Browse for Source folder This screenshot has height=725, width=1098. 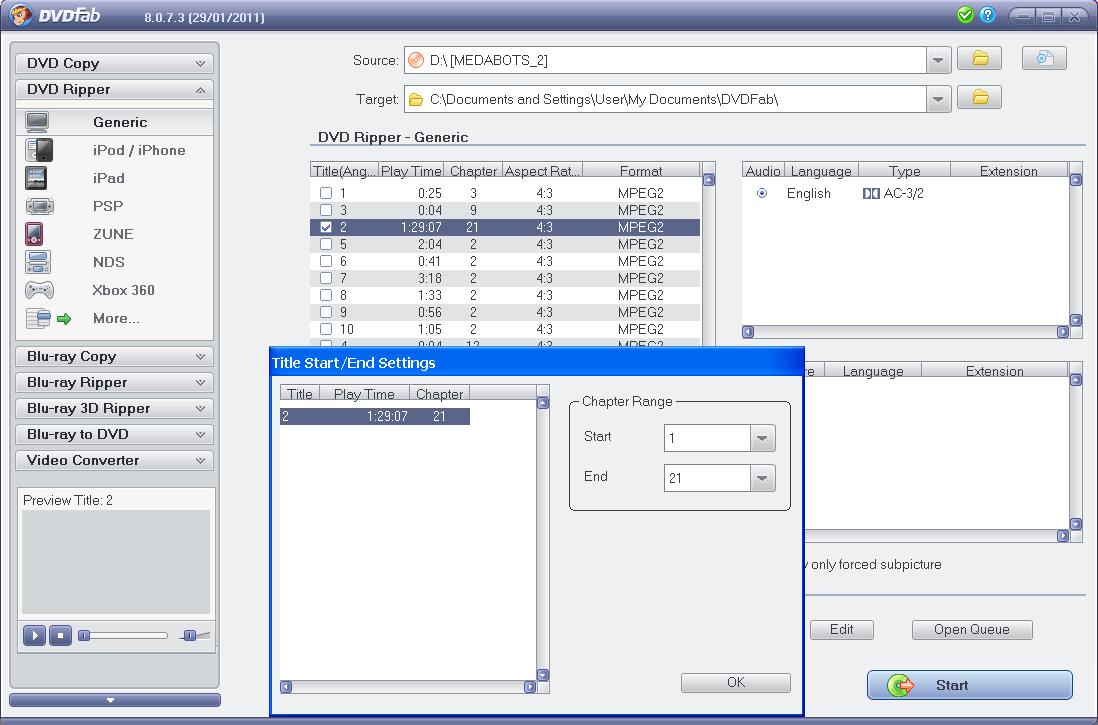[x=979, y=59]
